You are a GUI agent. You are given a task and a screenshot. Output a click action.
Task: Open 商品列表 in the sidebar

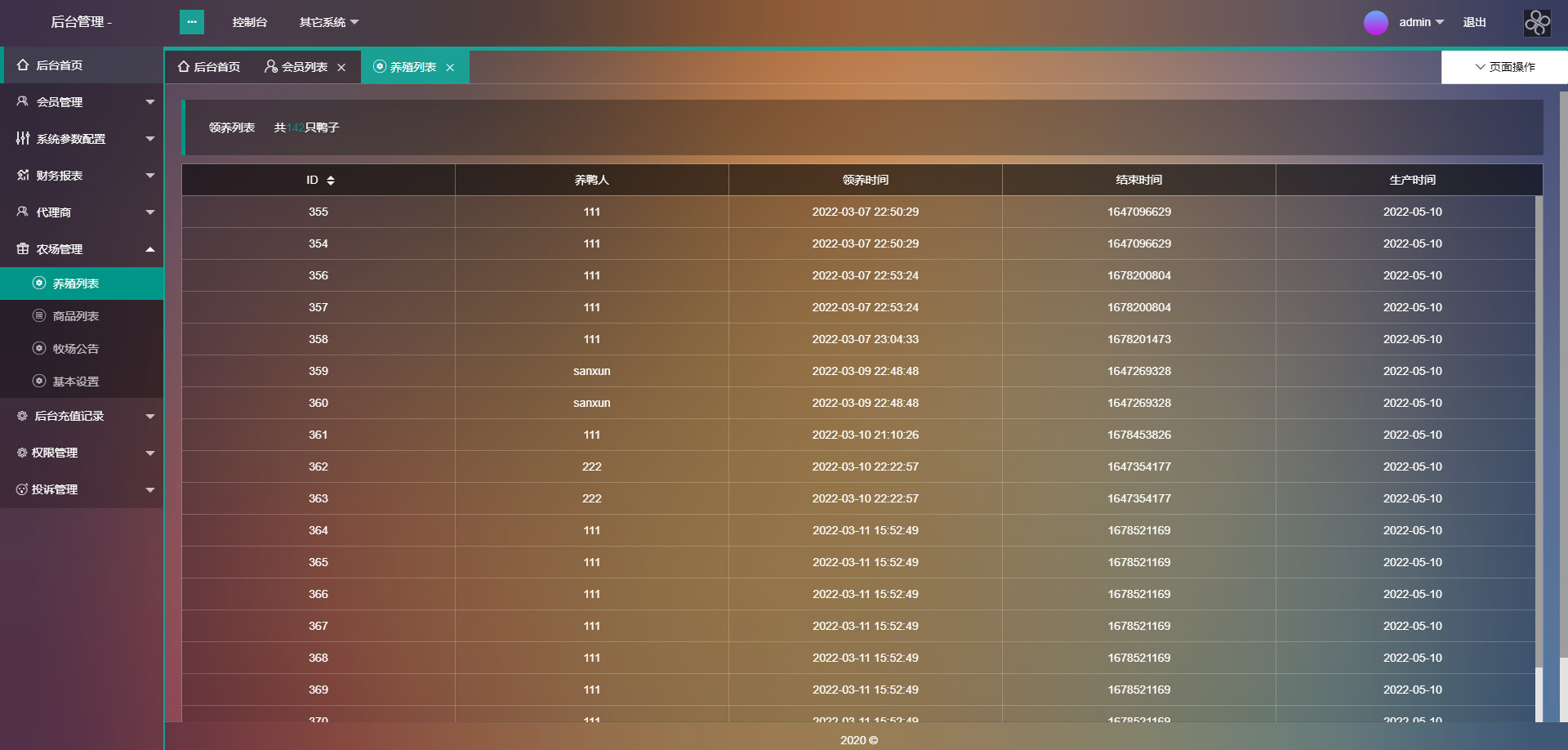pyautogui.click(x=82, y=316)
